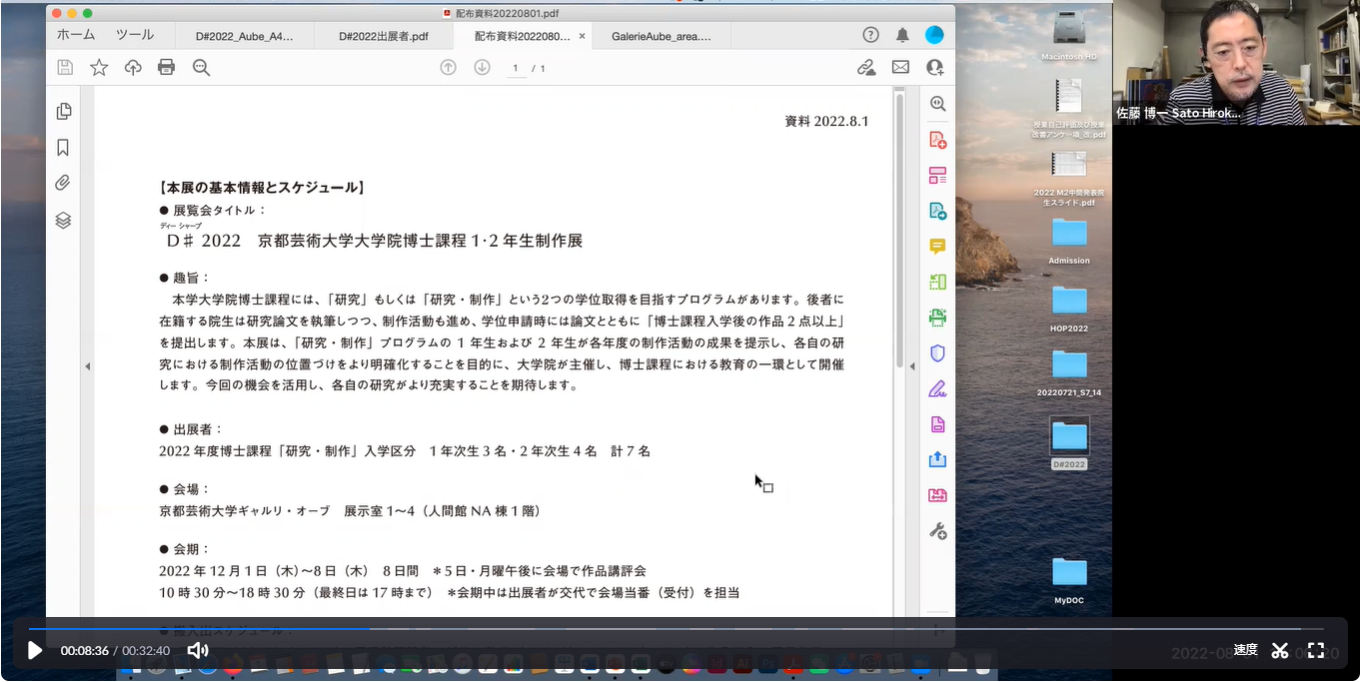This screenshot has height=682, width=1363.
Task: Select the Macintosh HD desktop drive
Action: click(x=1069, y=34)
